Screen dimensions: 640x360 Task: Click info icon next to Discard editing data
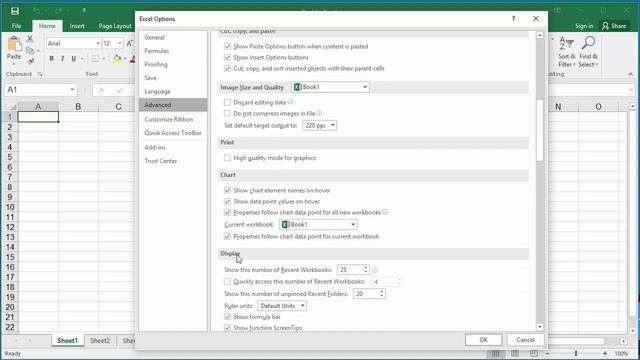click(x=290, y=102)
